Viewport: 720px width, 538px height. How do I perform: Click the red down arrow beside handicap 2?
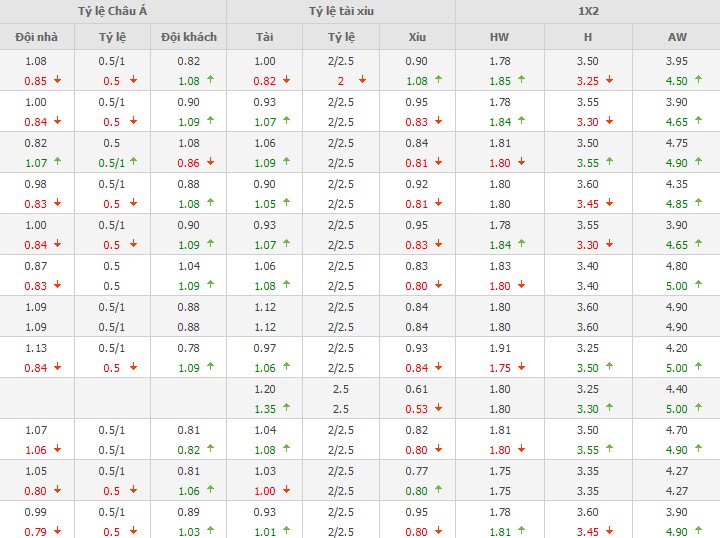(362, 80)
